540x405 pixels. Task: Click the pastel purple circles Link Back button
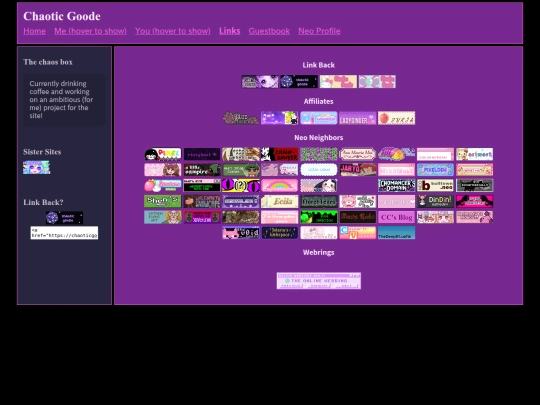coord(377,82)
